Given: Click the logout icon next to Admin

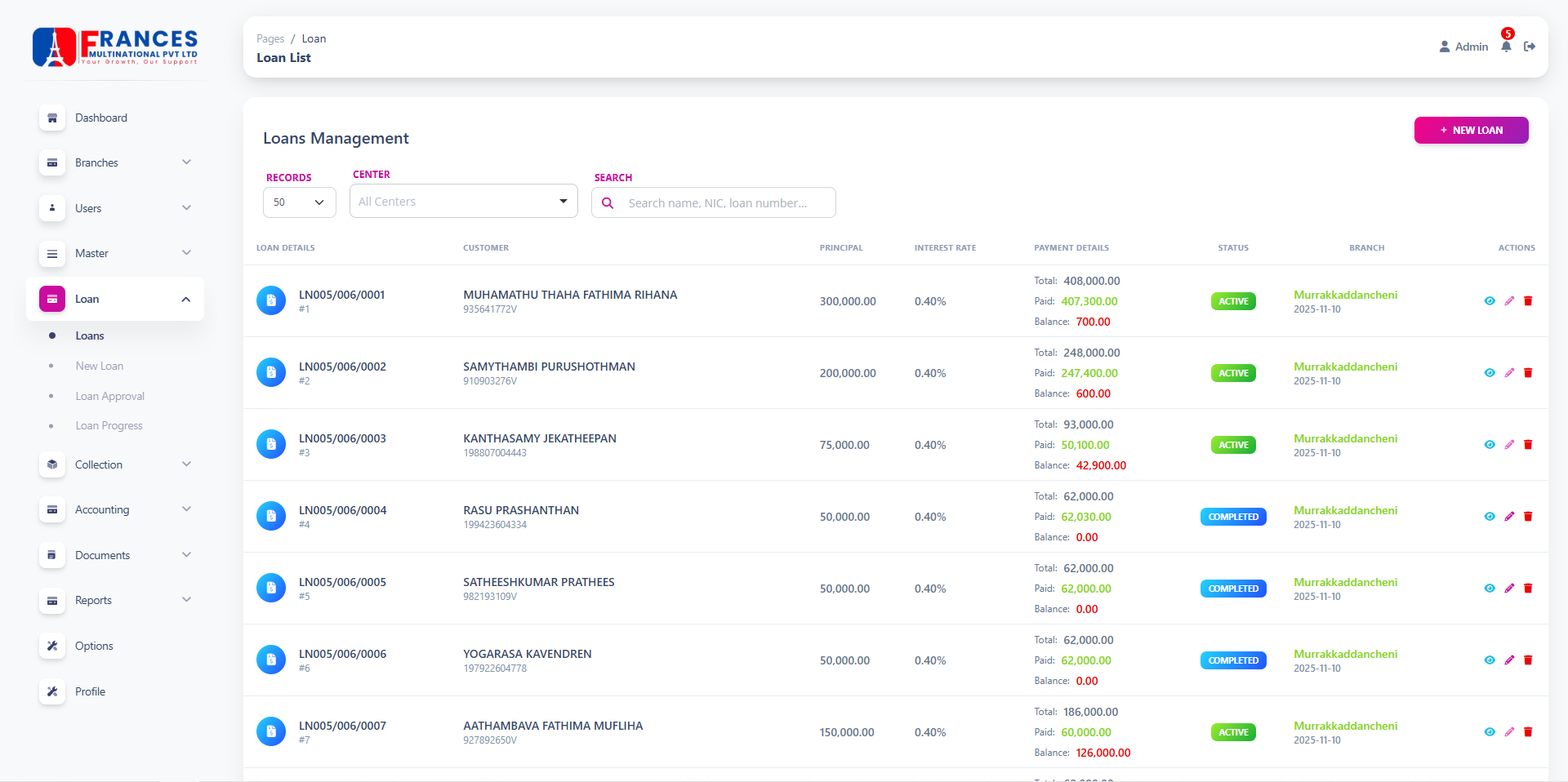Looking at the screenshot, I should click(x=1530, y=47).
